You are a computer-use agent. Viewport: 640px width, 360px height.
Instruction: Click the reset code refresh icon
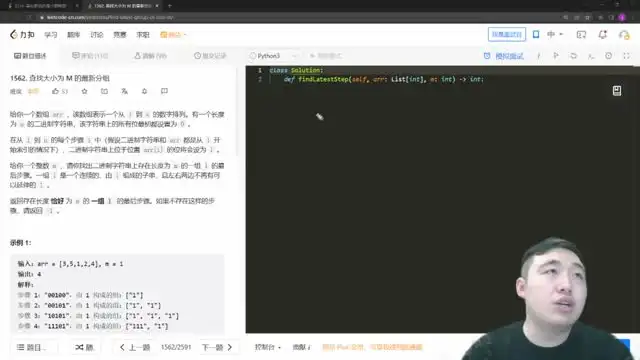point(573,56)
